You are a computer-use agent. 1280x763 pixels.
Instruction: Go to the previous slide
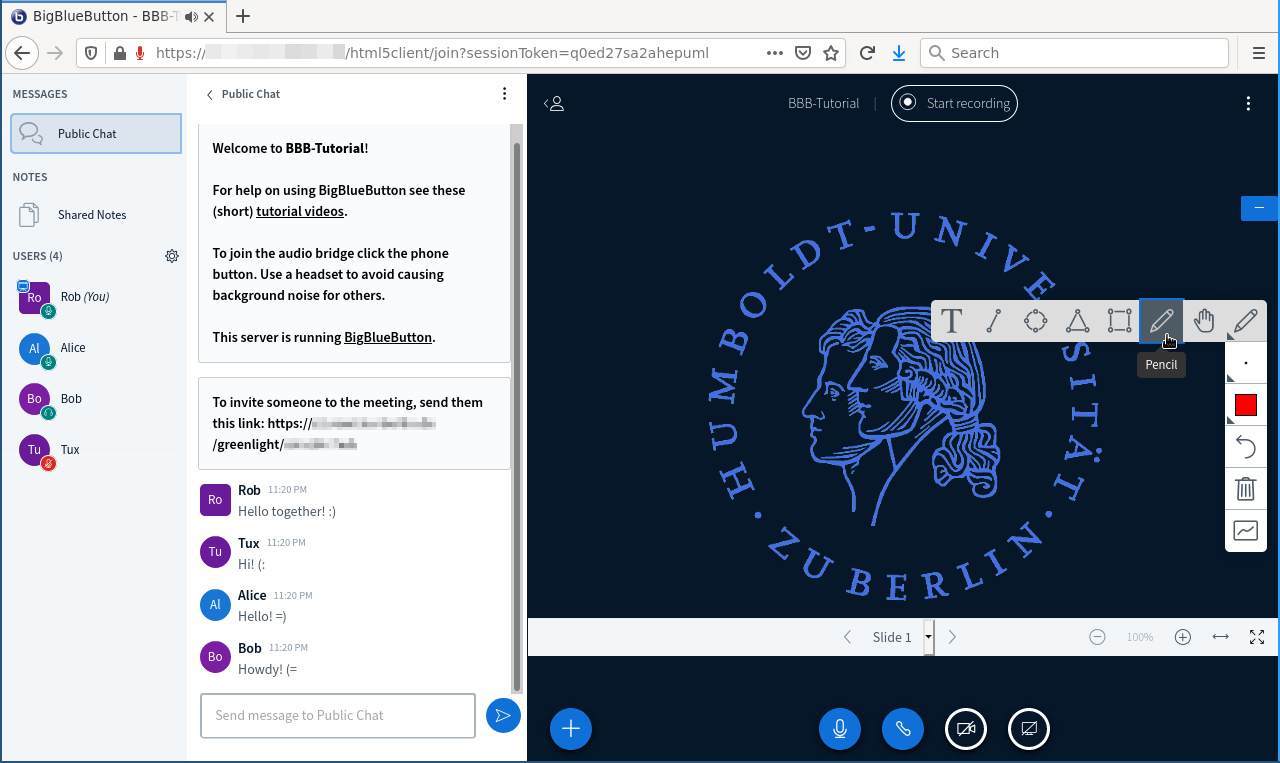click(848, 637)
